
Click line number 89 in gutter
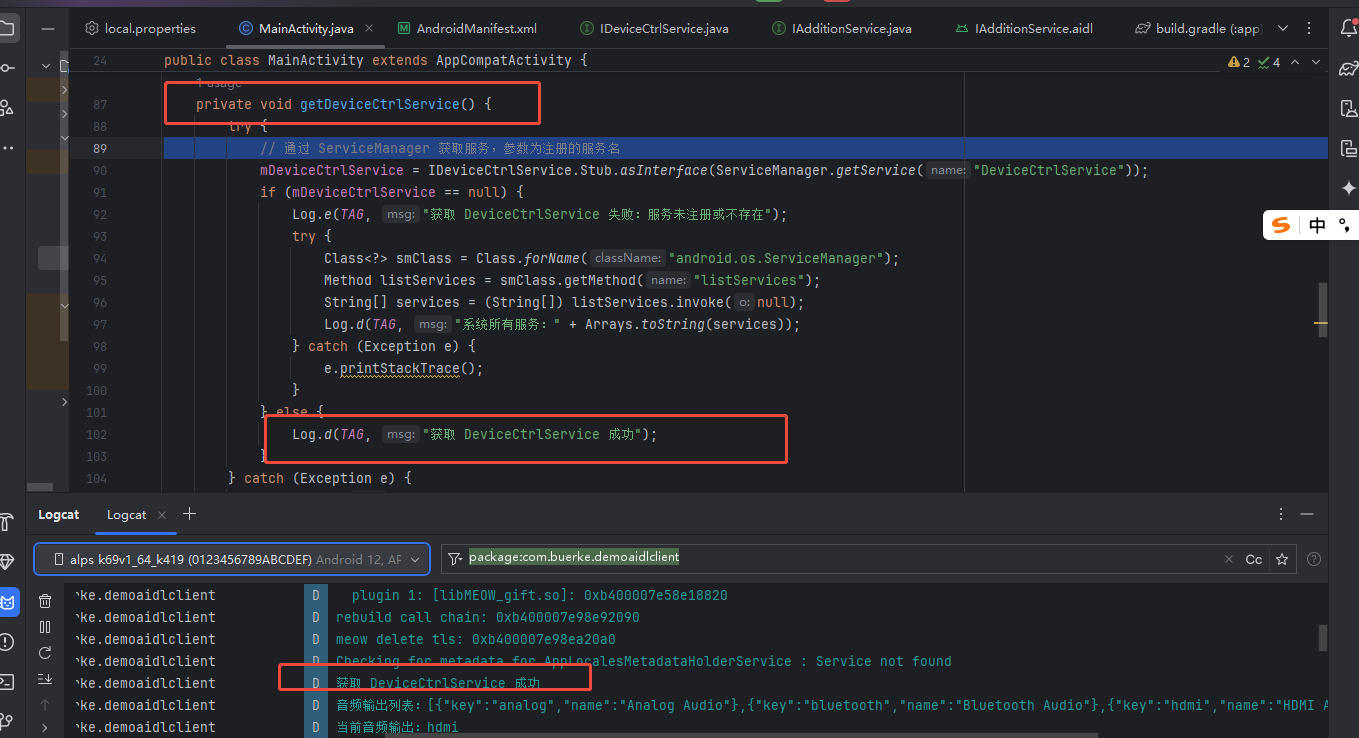100,148
